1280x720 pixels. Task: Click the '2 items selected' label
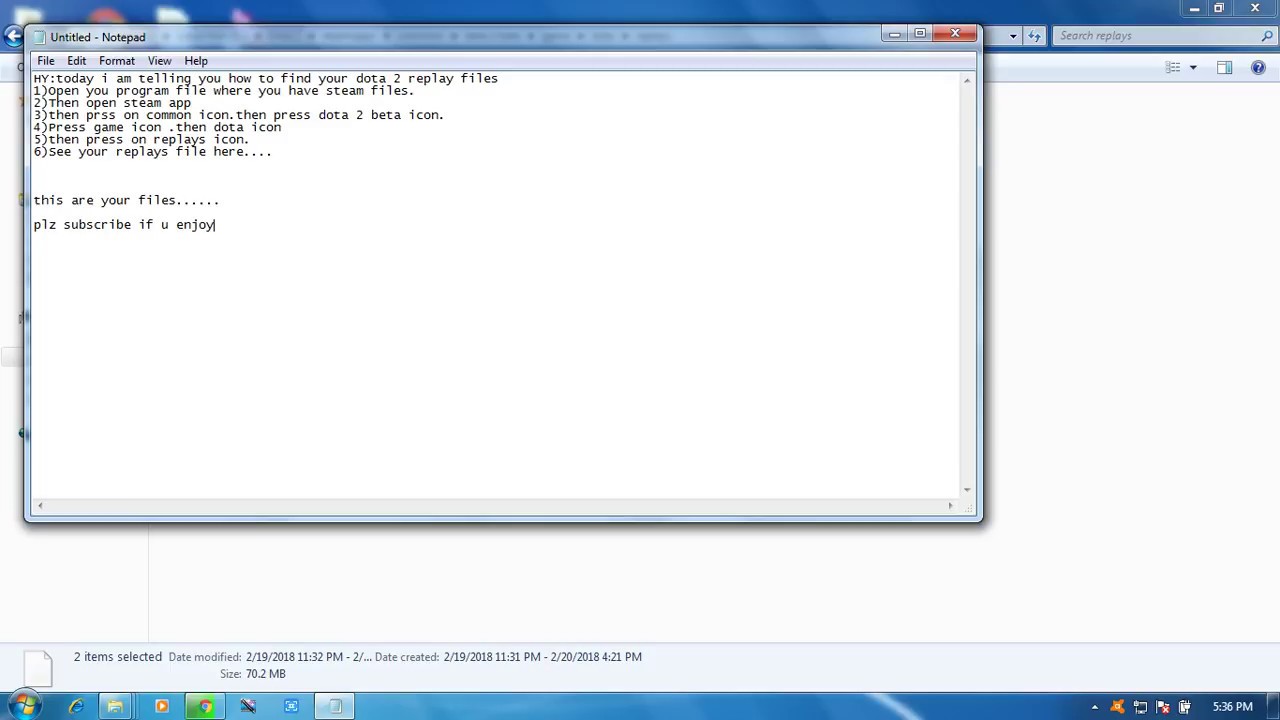pos(118,657)
